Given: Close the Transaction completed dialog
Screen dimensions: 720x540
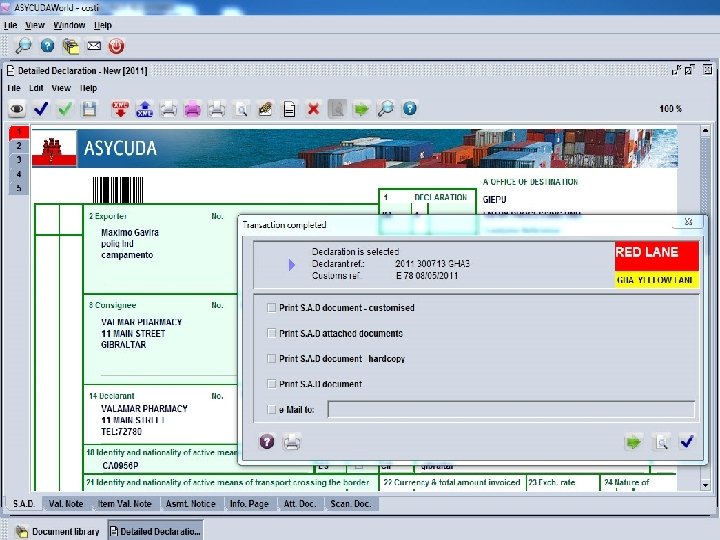Looking at the screenshot, I should point(688,221).
